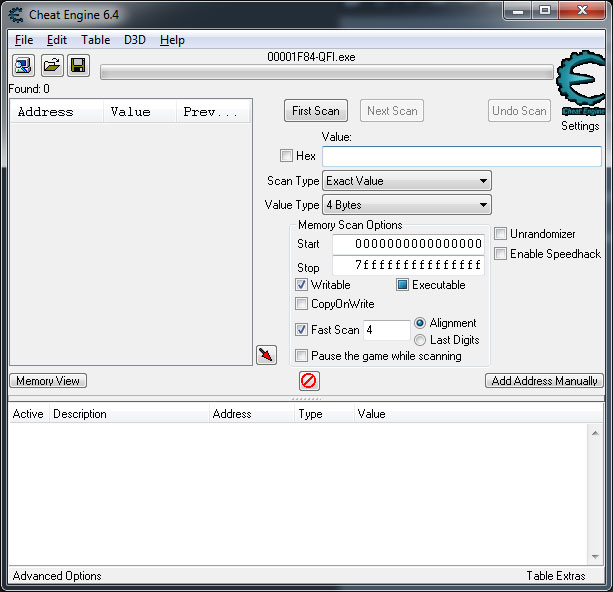
Task: Click the Fast Scan alignment value field
Action: point(386,330)
